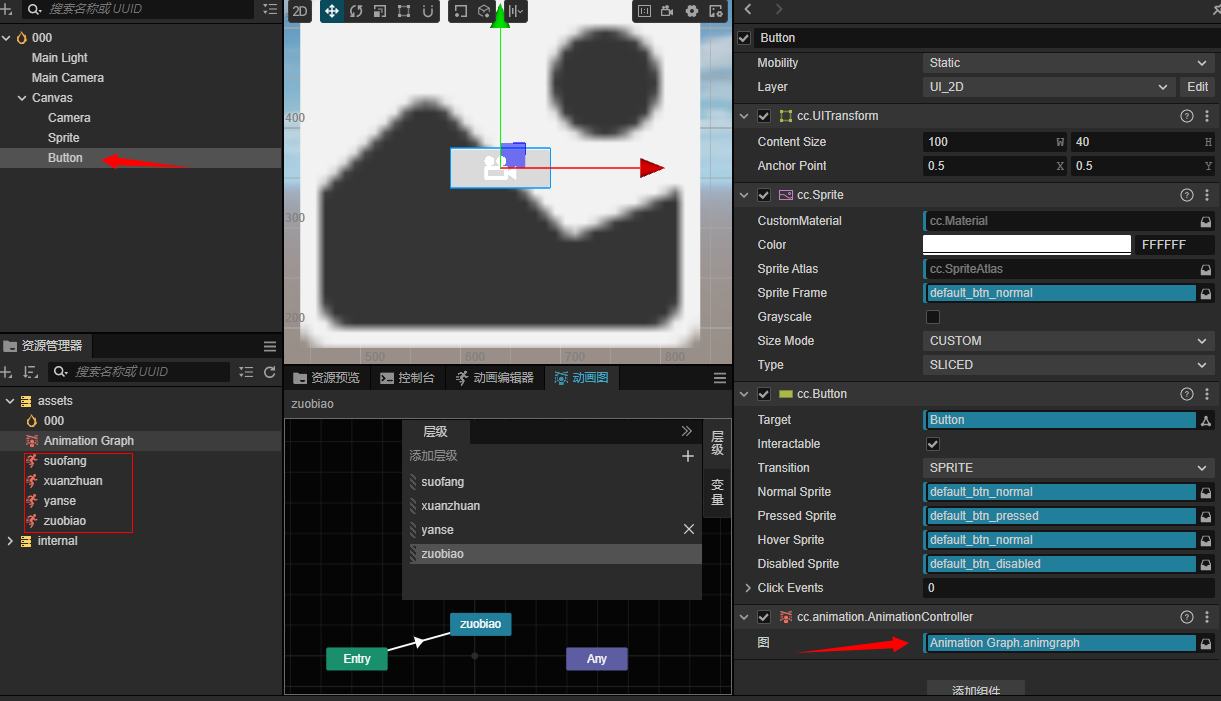
Task: Toggle the Button node active checkbox
Action: pos(743,38)
